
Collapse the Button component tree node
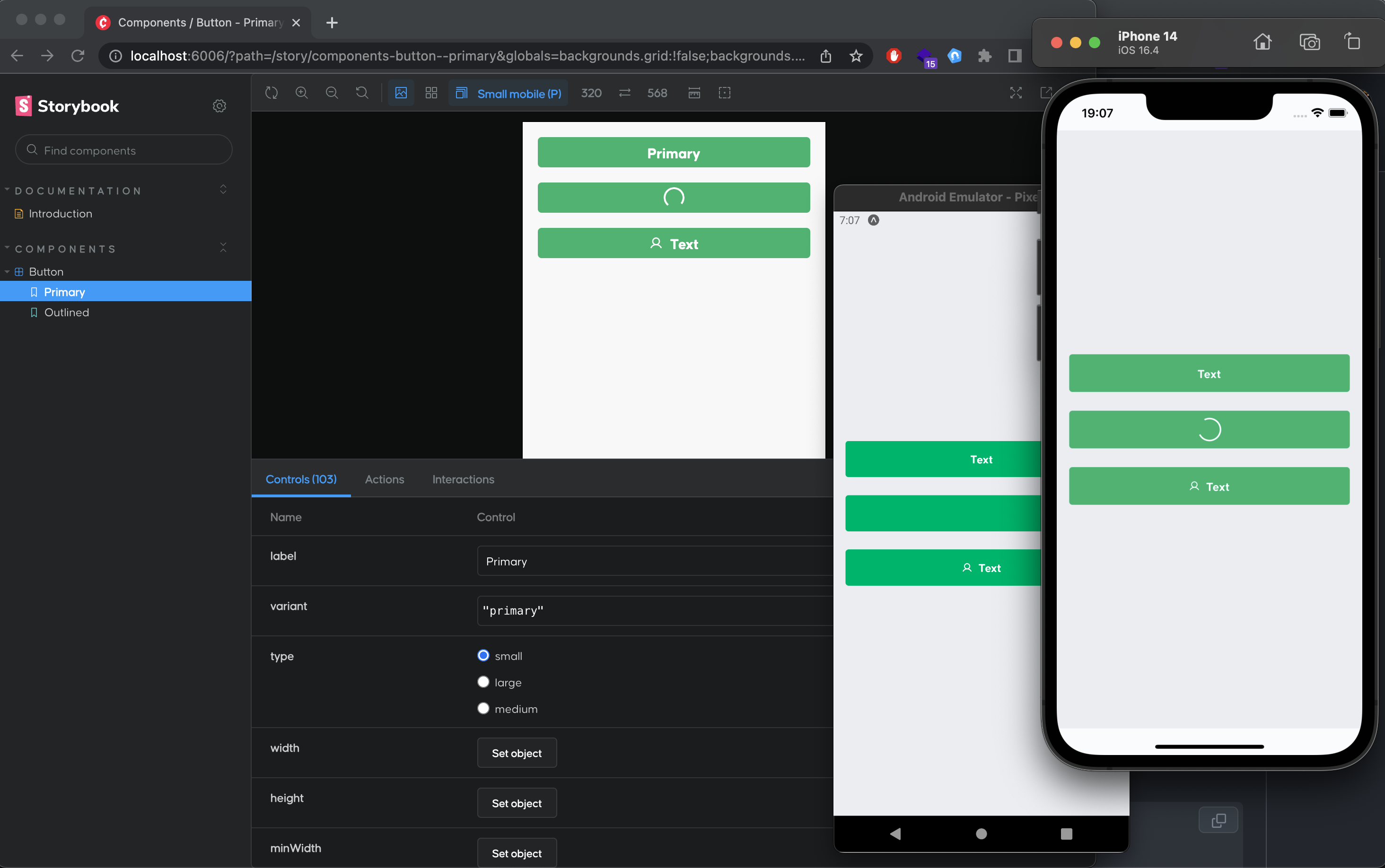pos(8,271)
